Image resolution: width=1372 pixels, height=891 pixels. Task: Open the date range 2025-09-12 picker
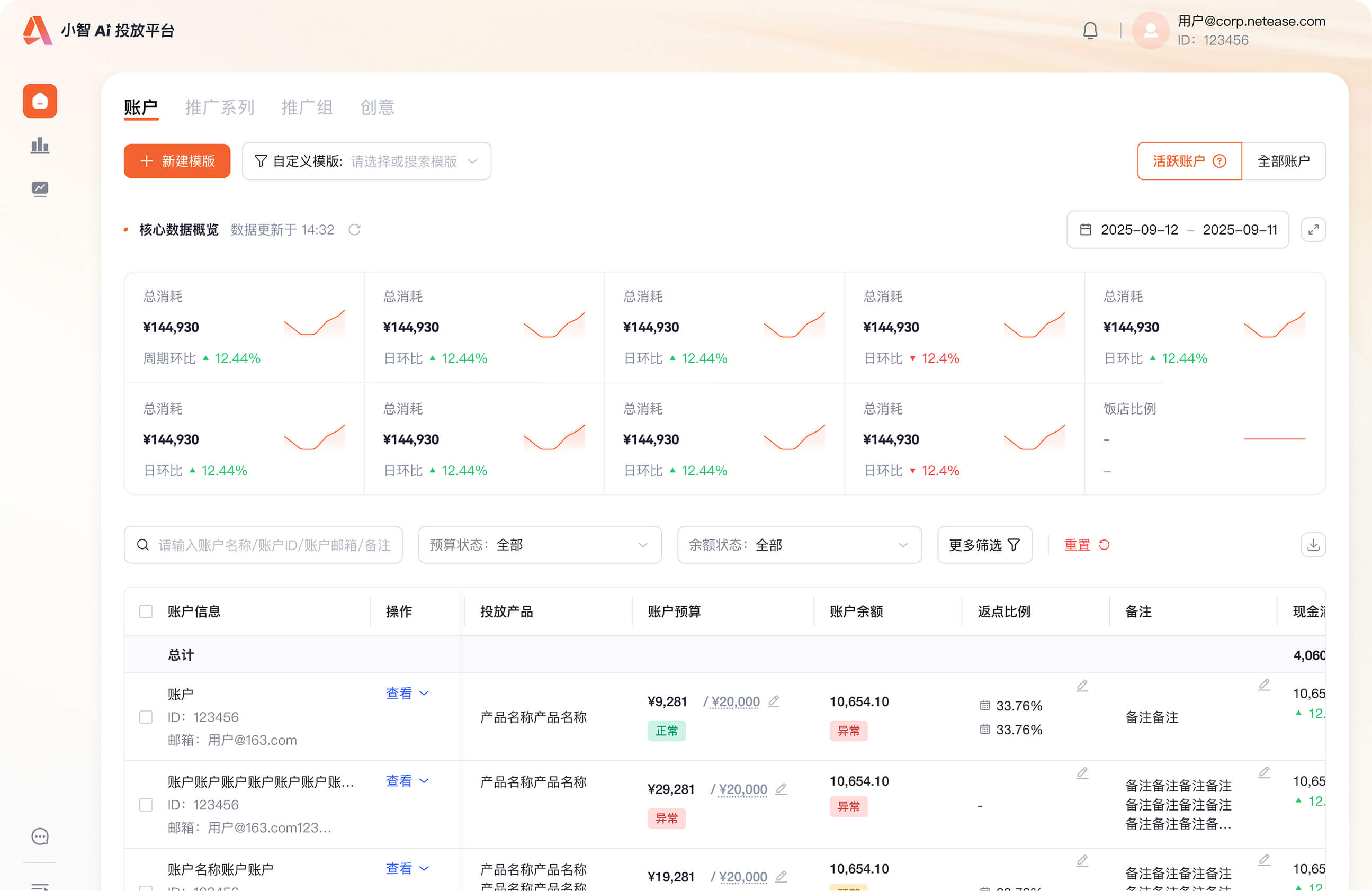click(x=1178, y=230)
